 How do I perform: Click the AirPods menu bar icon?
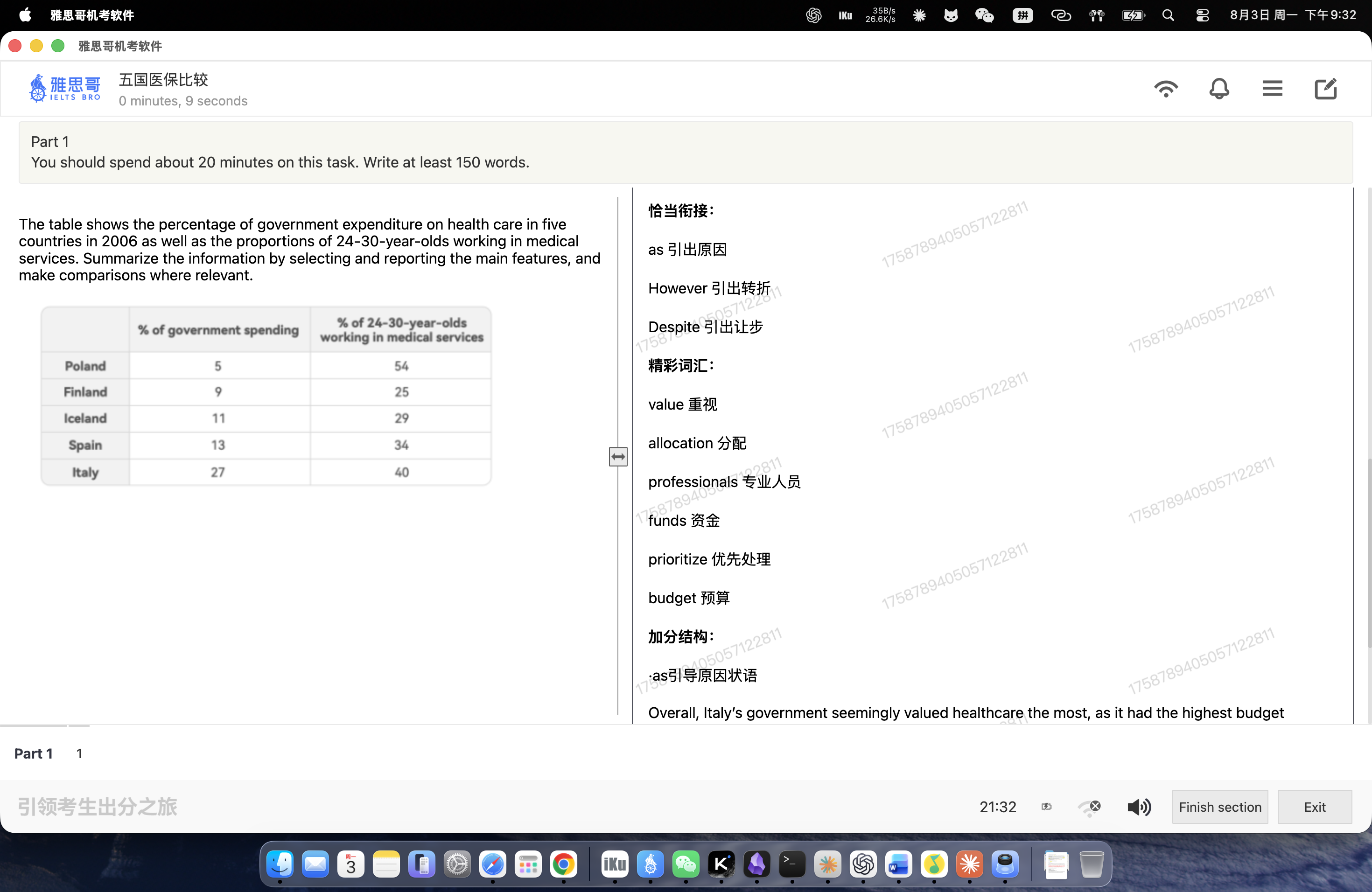tap(1097, 15)
